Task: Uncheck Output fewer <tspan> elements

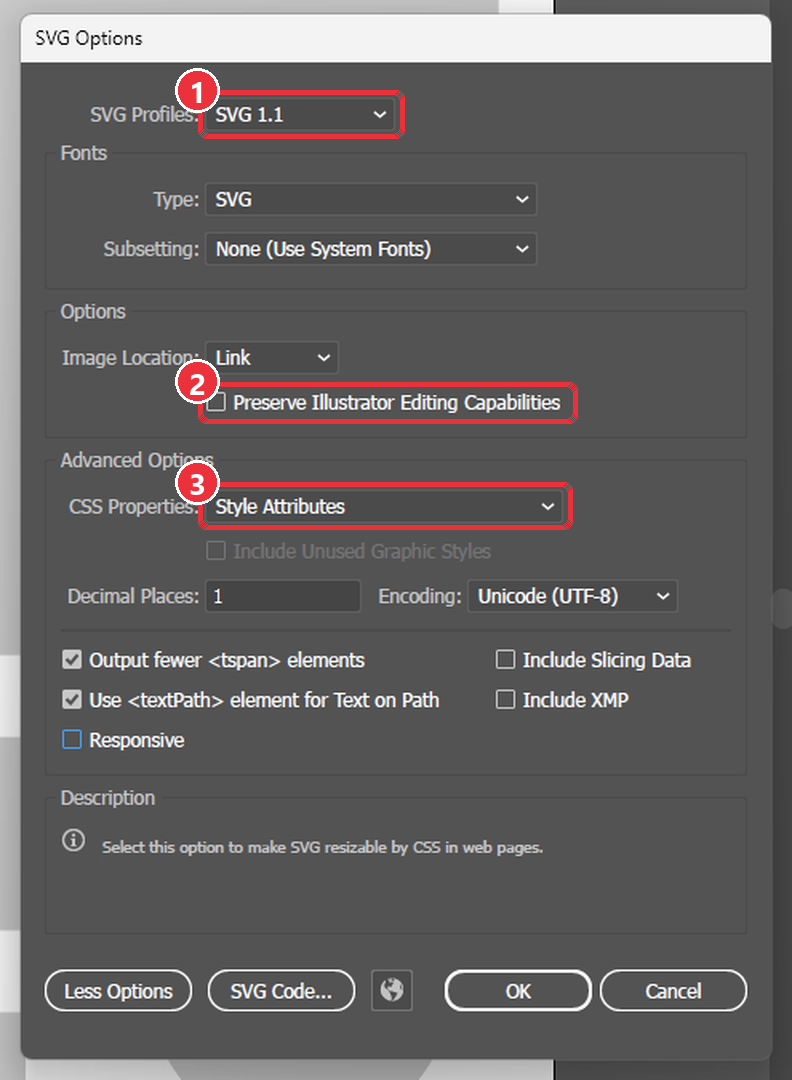Action: point(72,660)
